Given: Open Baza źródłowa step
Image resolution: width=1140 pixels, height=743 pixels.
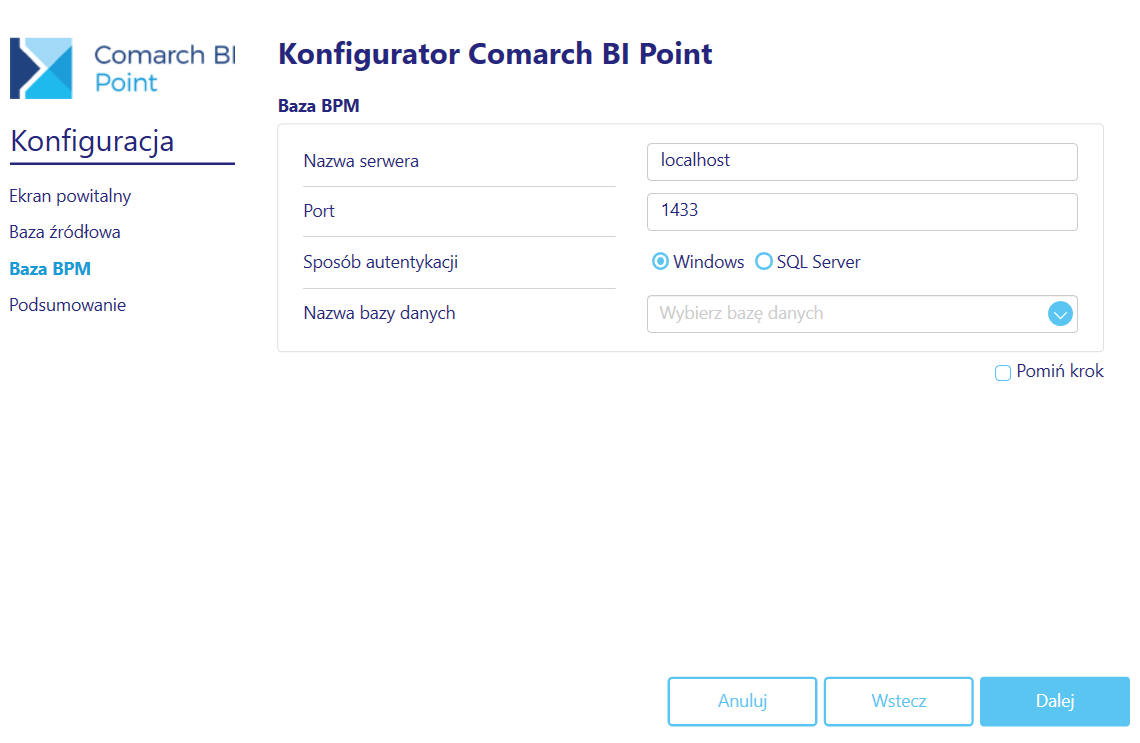Looking at the screenshot, I should click(x=65, y=233).
